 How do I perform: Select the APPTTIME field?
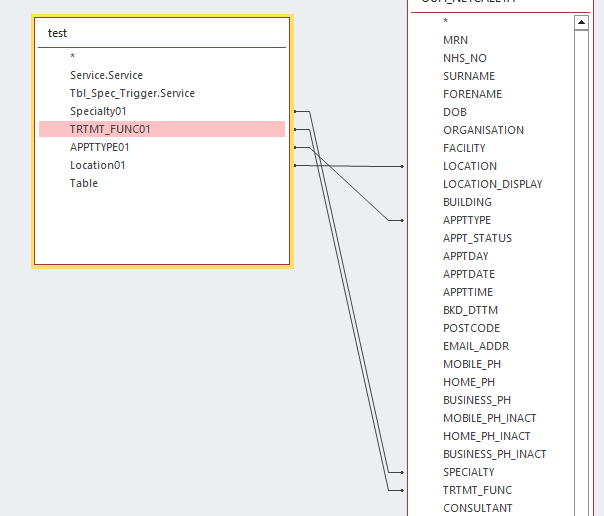click(x=468, y=292)
